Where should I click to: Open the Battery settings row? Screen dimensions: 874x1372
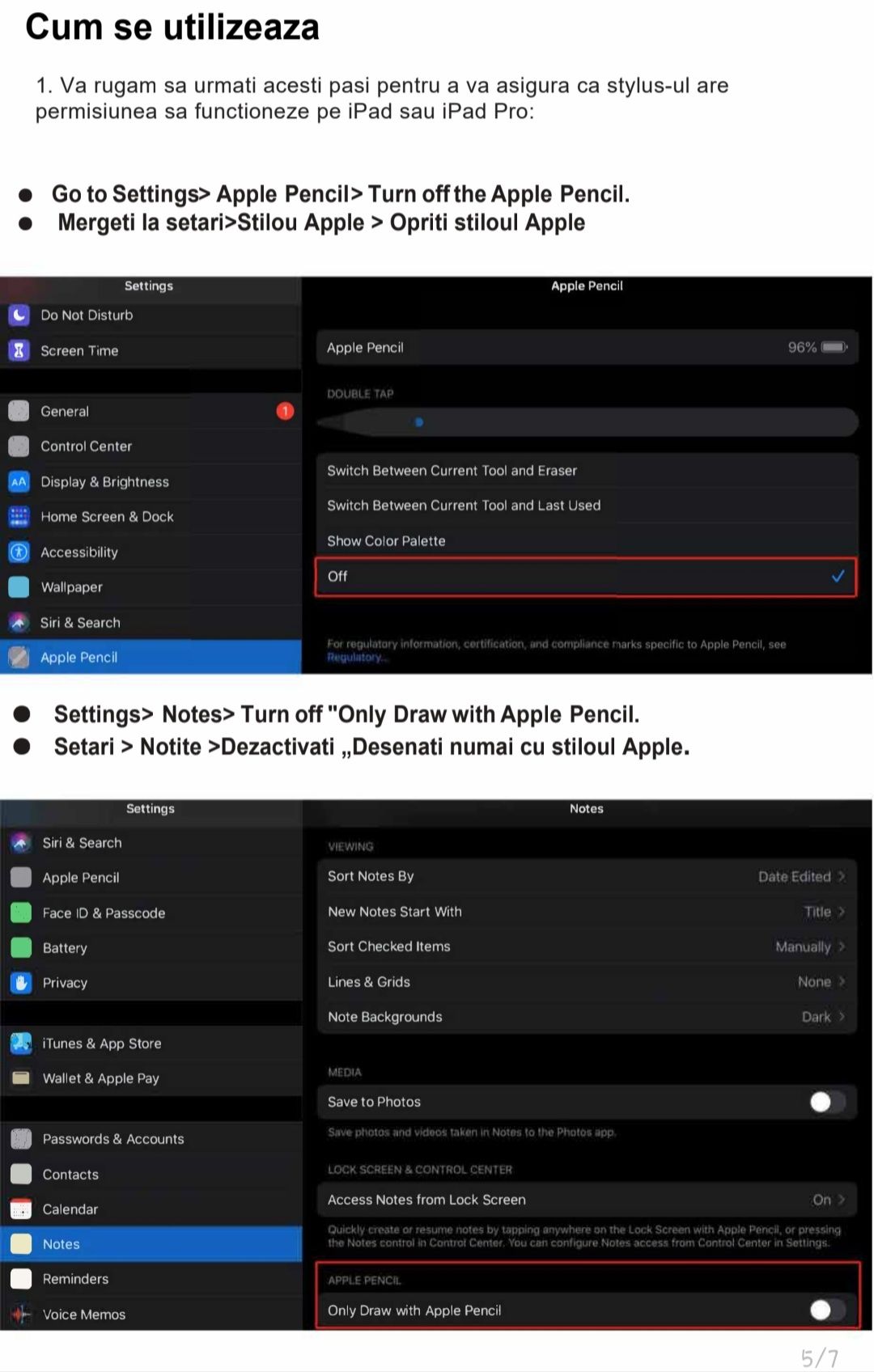(x=151, y=947)
